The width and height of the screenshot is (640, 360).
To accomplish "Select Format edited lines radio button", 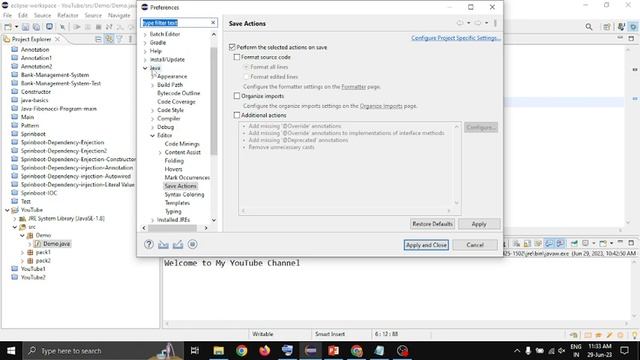I will point(246,77).
